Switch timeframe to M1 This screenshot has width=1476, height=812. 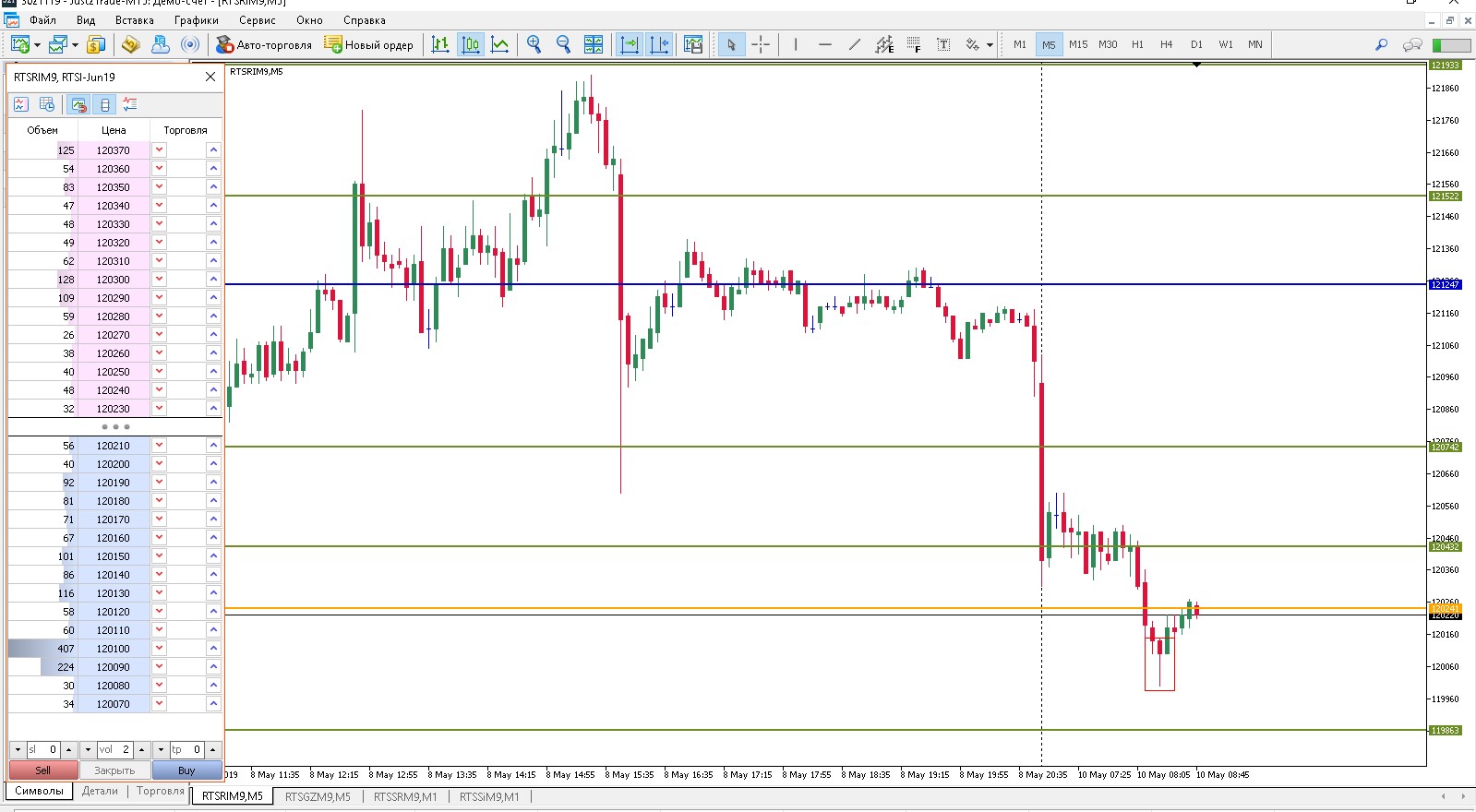(x=1019, y=44)
